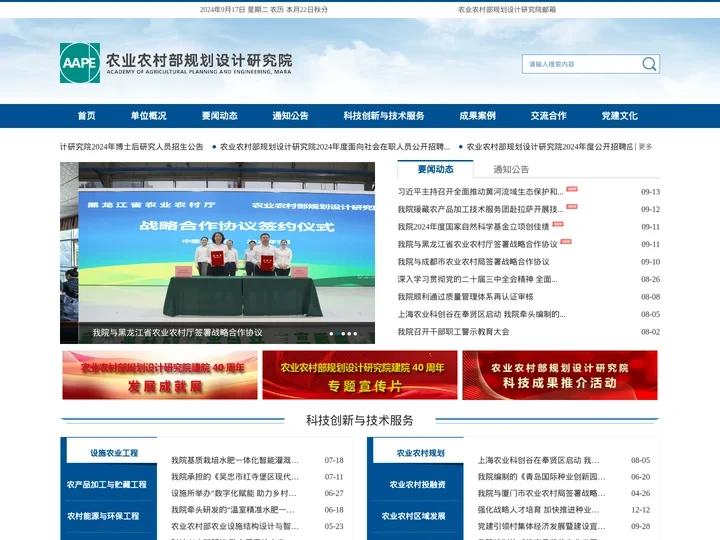Click the slideshow caption 我院与黑龙江省农业农村厅签署战略合作协议

click(x=178, y=332)
